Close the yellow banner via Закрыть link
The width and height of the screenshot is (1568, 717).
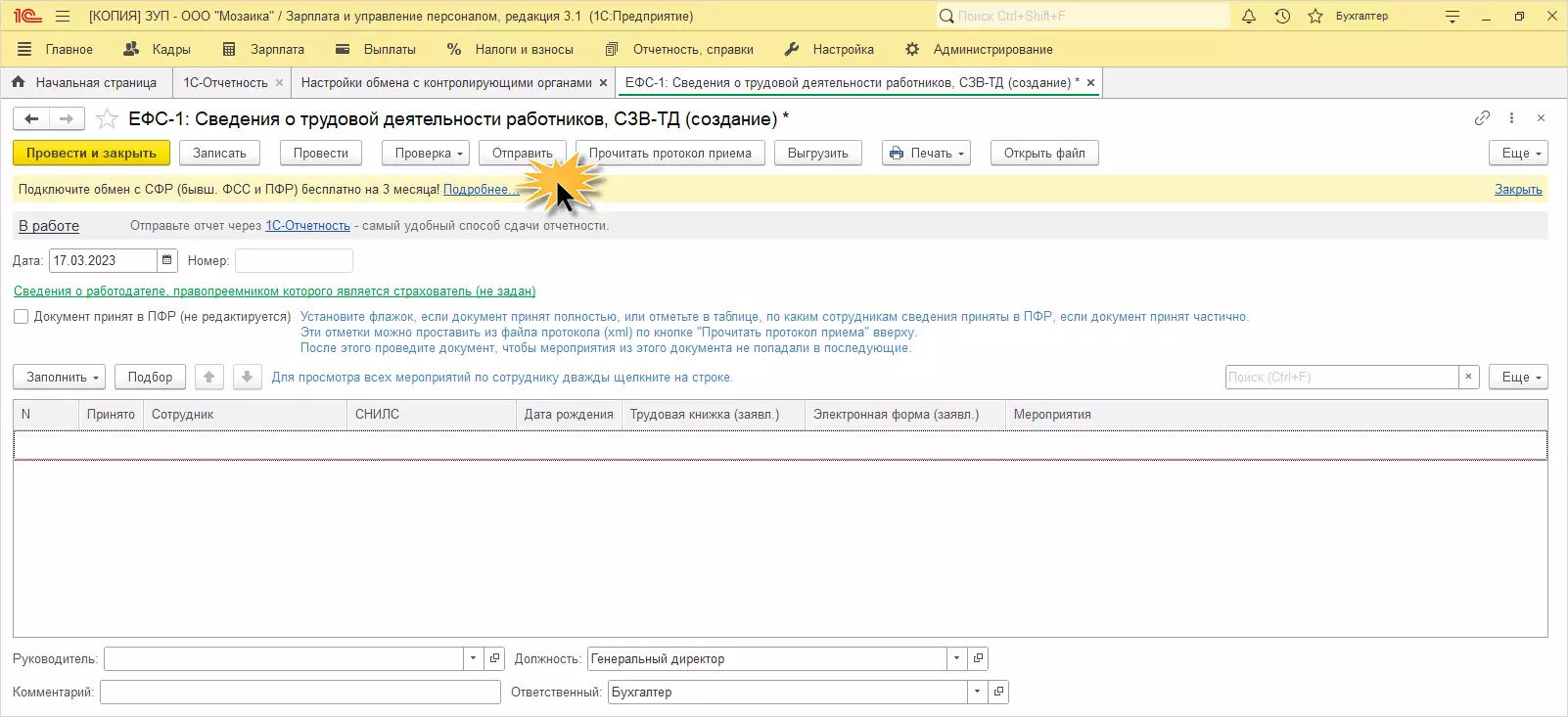coord(1518,190)
